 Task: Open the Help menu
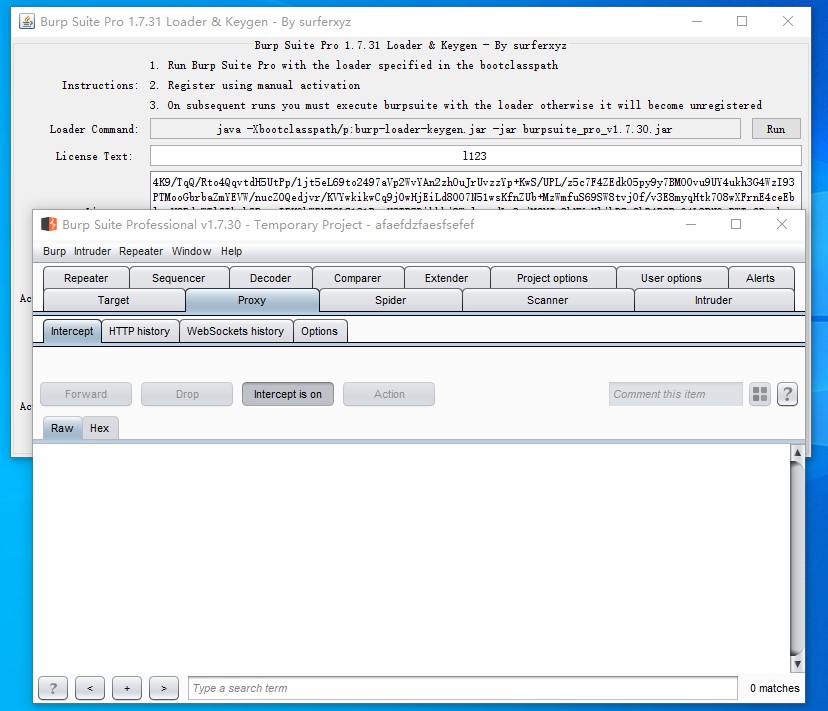point(231,251)
